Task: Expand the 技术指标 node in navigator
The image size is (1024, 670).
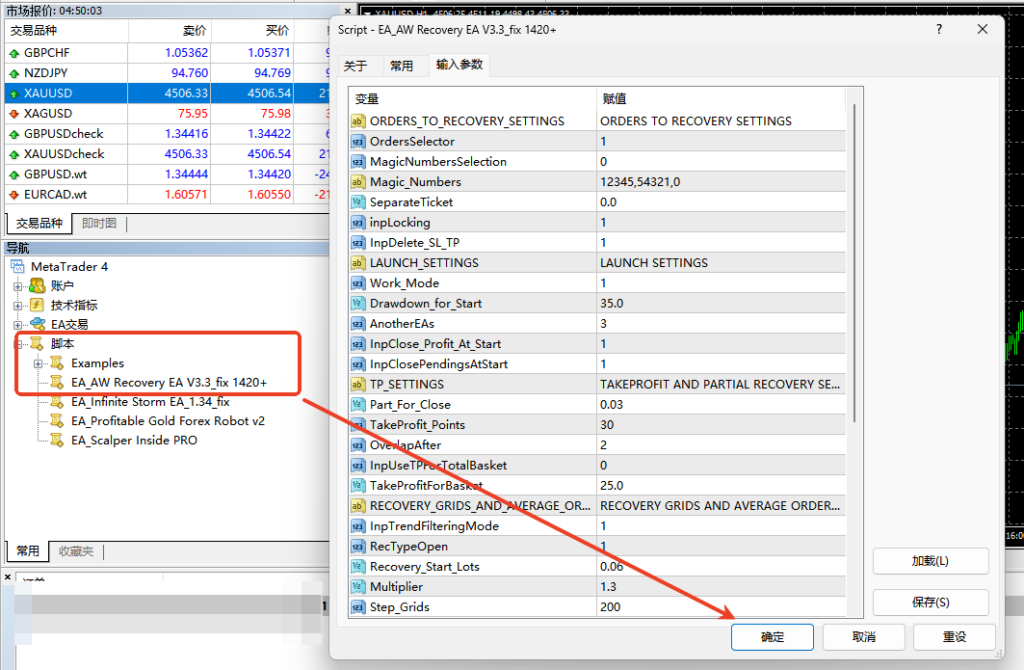Action: [18, 306]
